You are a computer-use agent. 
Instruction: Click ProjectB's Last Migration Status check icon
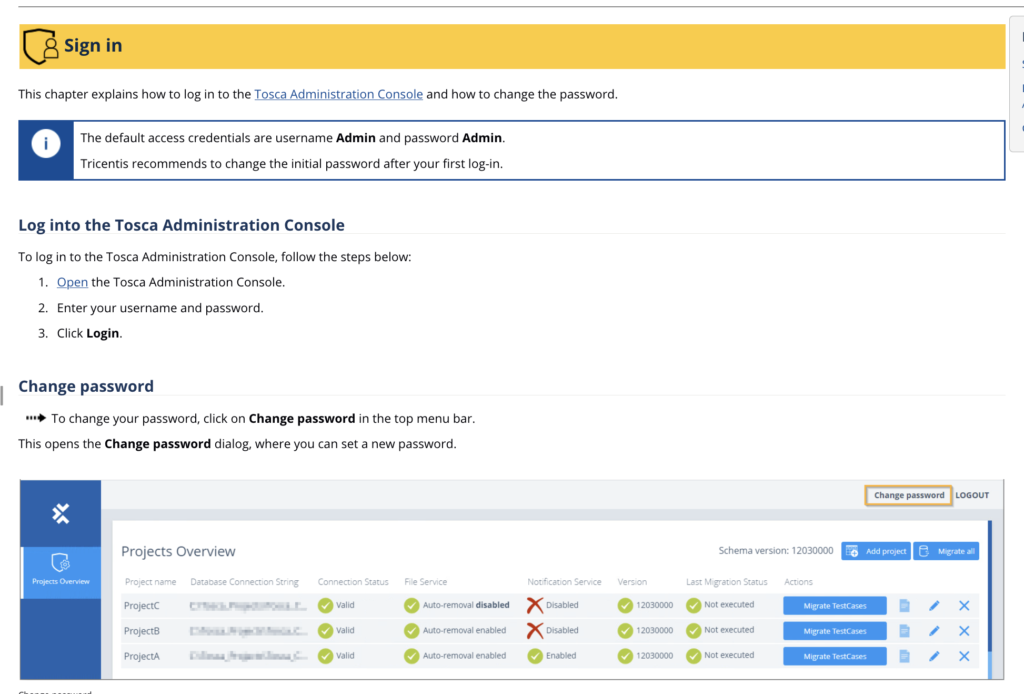(x=694, y=631)
